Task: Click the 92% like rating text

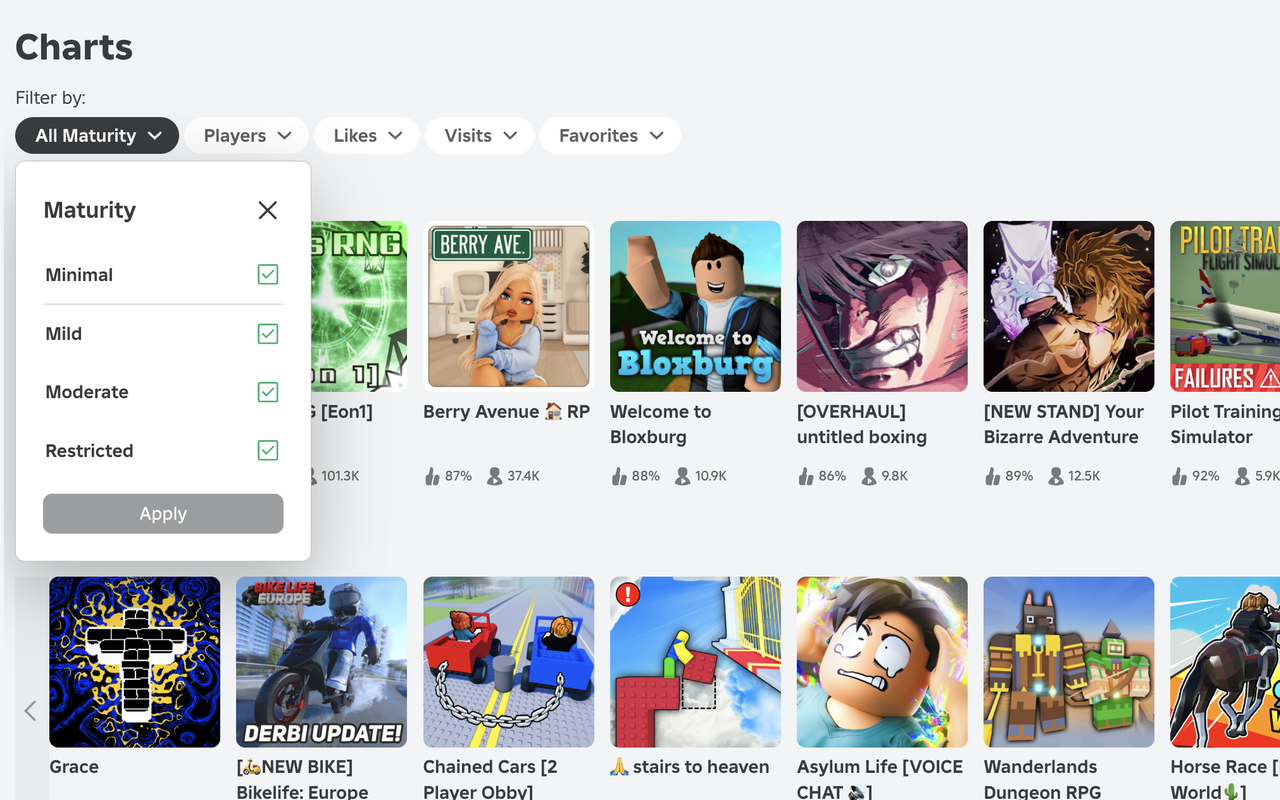Action: 1206,476
